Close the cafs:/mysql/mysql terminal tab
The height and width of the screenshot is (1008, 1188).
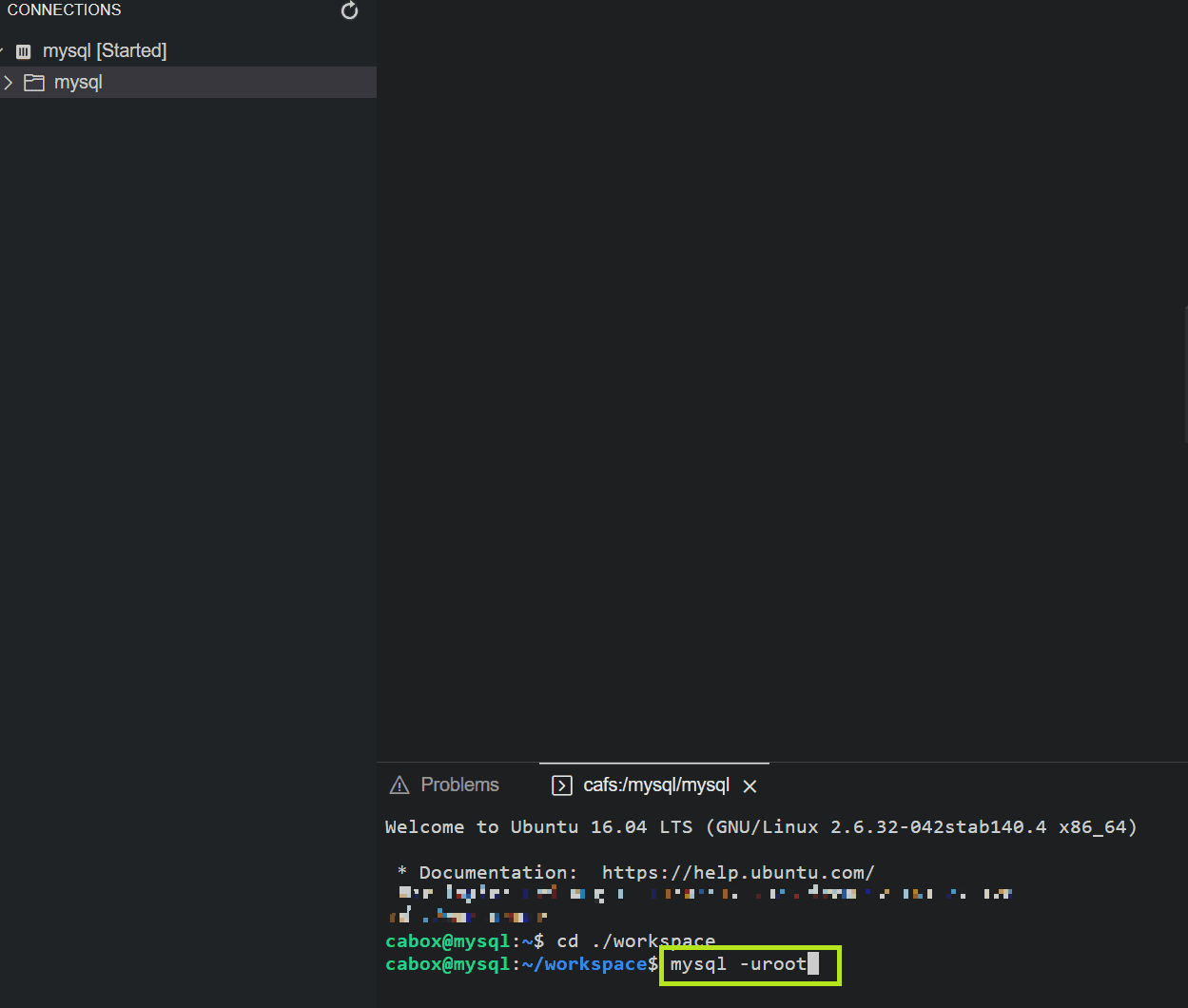pos(750,785)
